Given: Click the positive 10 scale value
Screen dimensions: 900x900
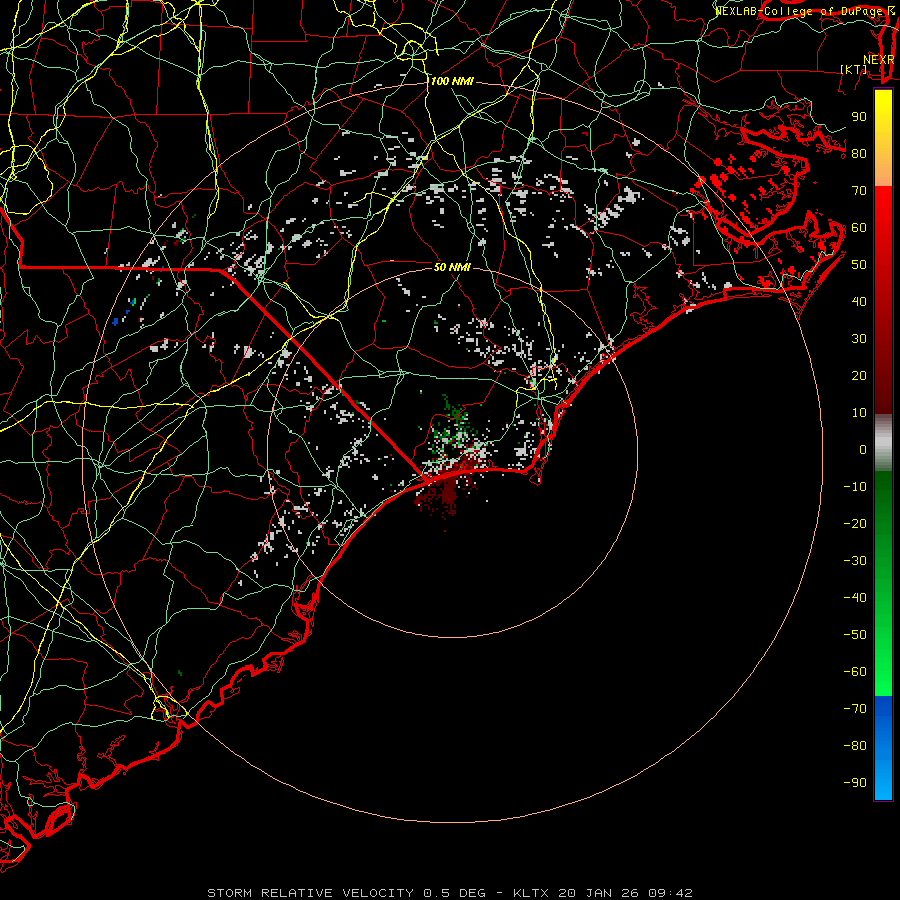Looking at the screenshot, I should pos(859,413).
